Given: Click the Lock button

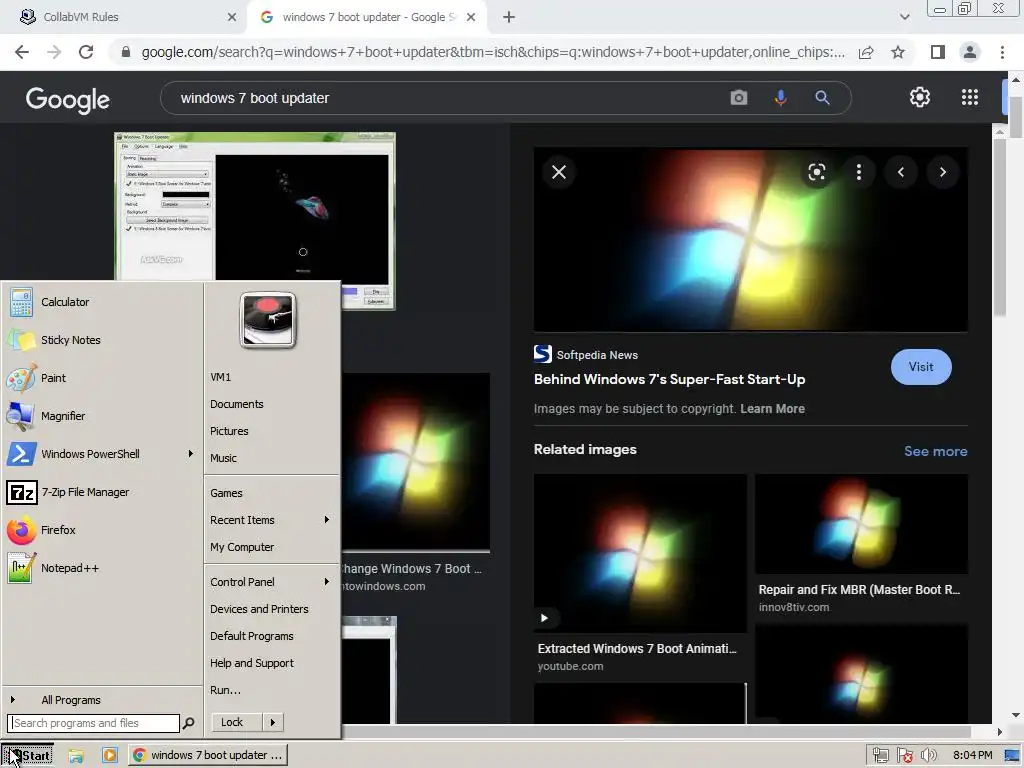Looking at the screenshot, I should (237, 722).
